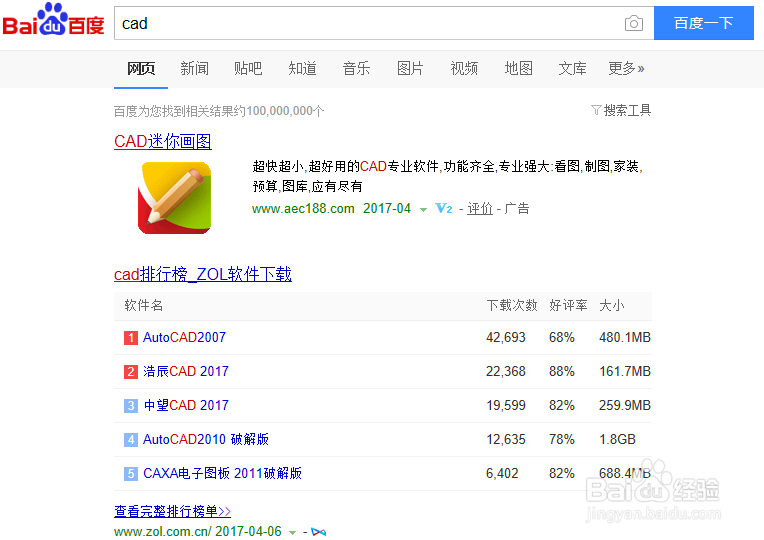Click the search input field containing cad
Screen dimensions: 764x540
pyautogui.click(x=384, y=23)
